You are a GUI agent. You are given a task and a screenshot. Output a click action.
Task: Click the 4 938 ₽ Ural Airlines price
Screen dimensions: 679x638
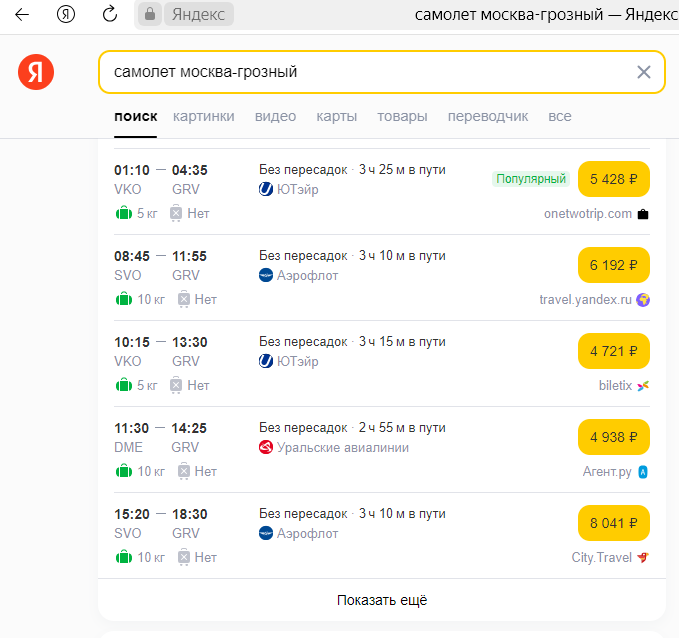tap(614, 438)
